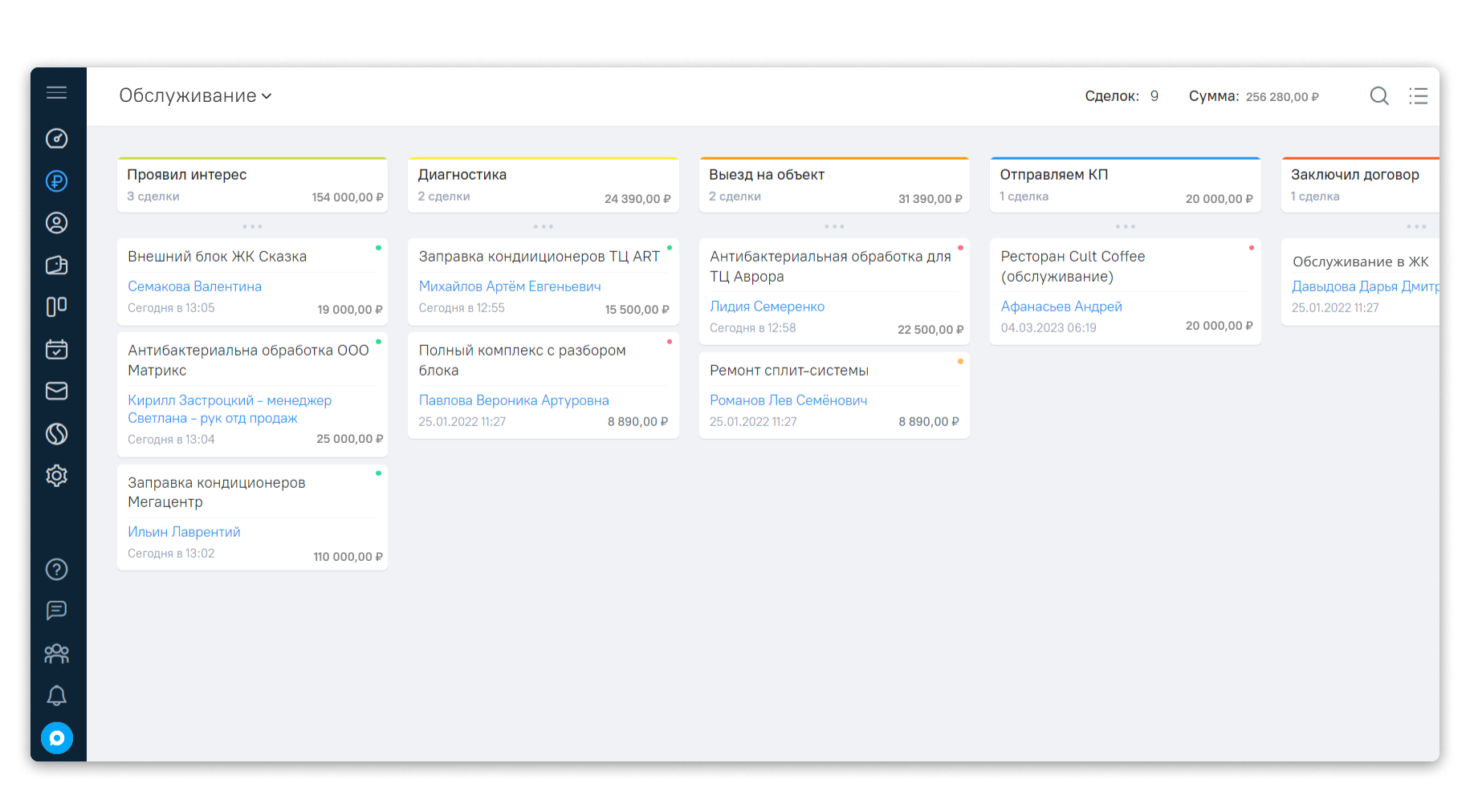Image resolution: width=1470 pixels, height=812 pixels.
Task: Click the Отправляем КП column header
Action: tap(1126, 185)
